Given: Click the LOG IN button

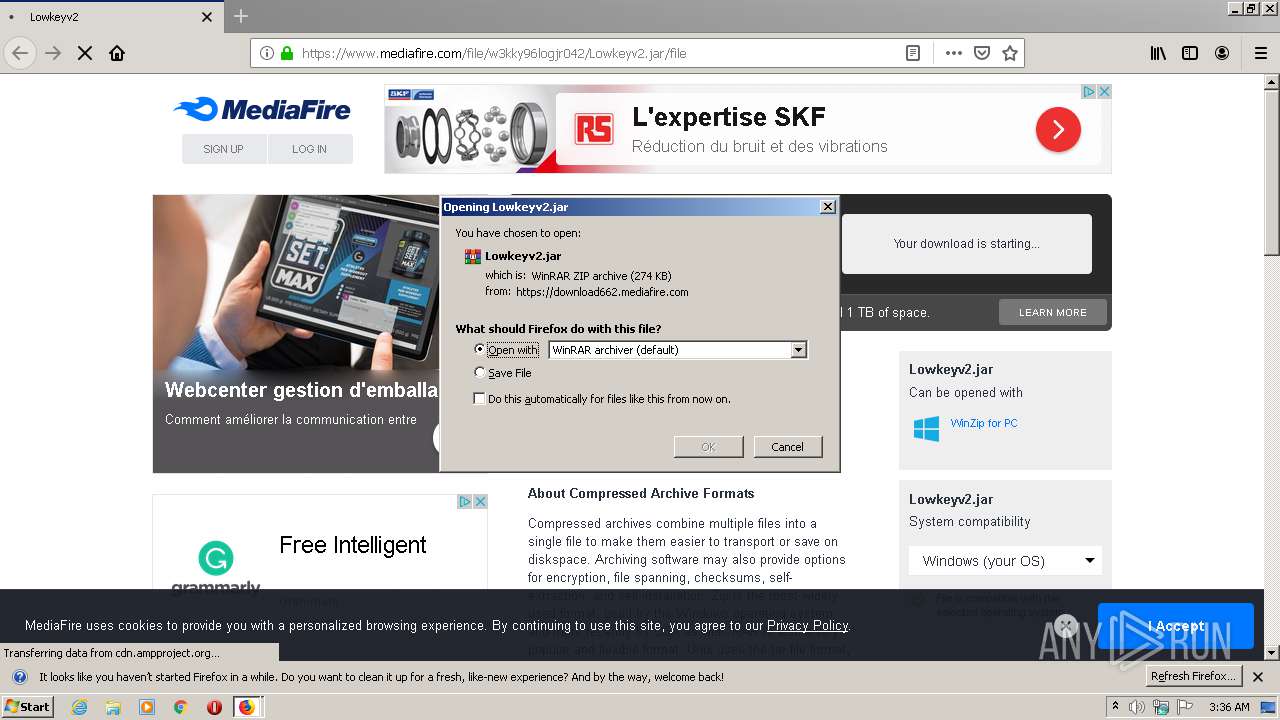Looking at the screenshot, I should pyautogui.click(x=310, y=149).
